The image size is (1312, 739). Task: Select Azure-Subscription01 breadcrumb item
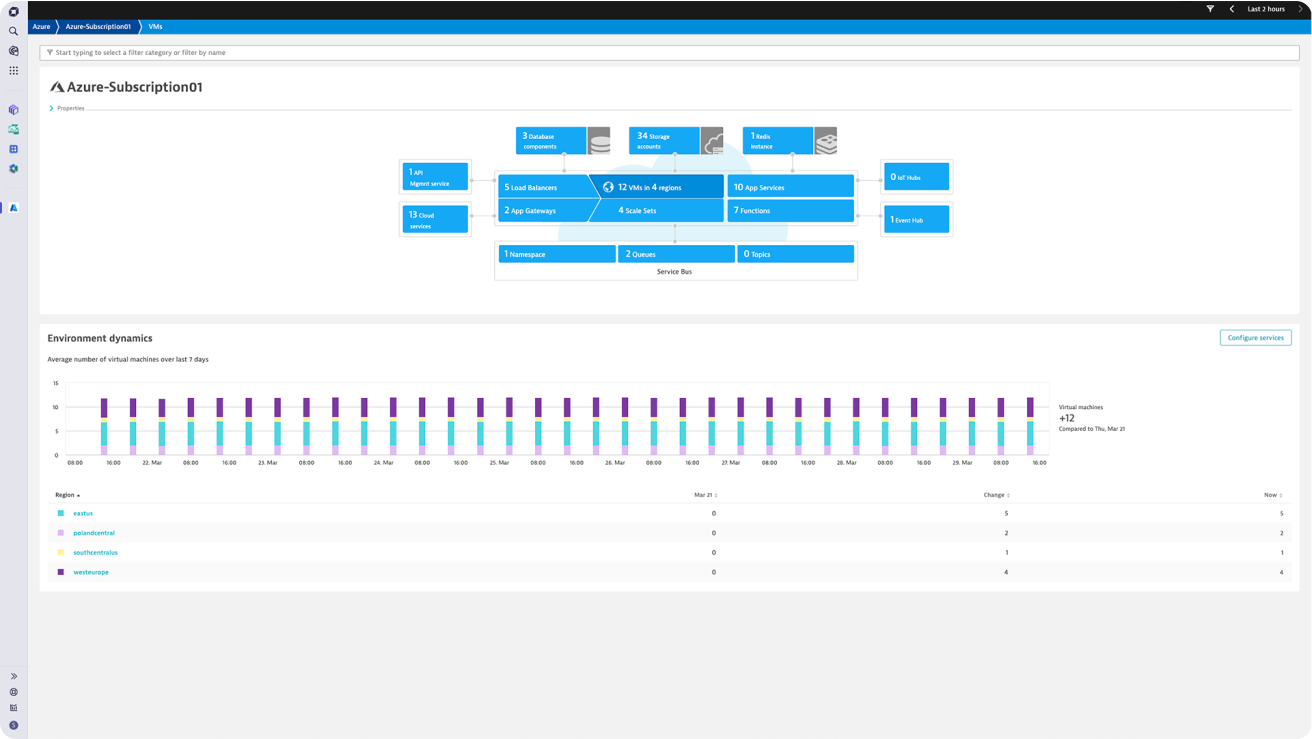pos(98,27)
